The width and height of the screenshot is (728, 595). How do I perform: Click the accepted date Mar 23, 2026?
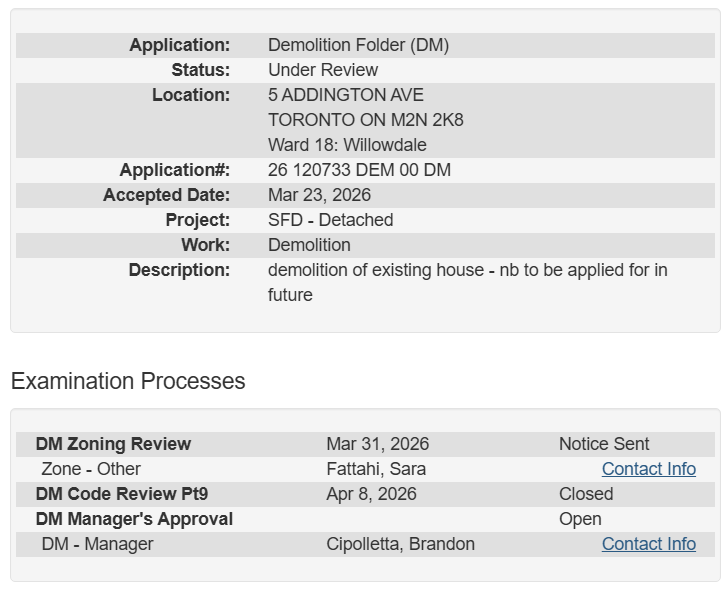coord(319,195)
